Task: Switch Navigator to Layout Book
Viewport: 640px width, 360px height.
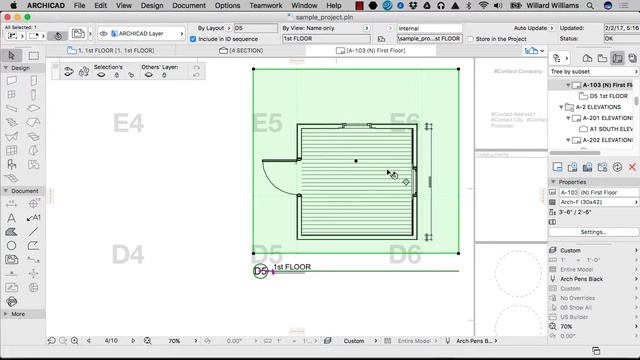Action: point(618,58)
